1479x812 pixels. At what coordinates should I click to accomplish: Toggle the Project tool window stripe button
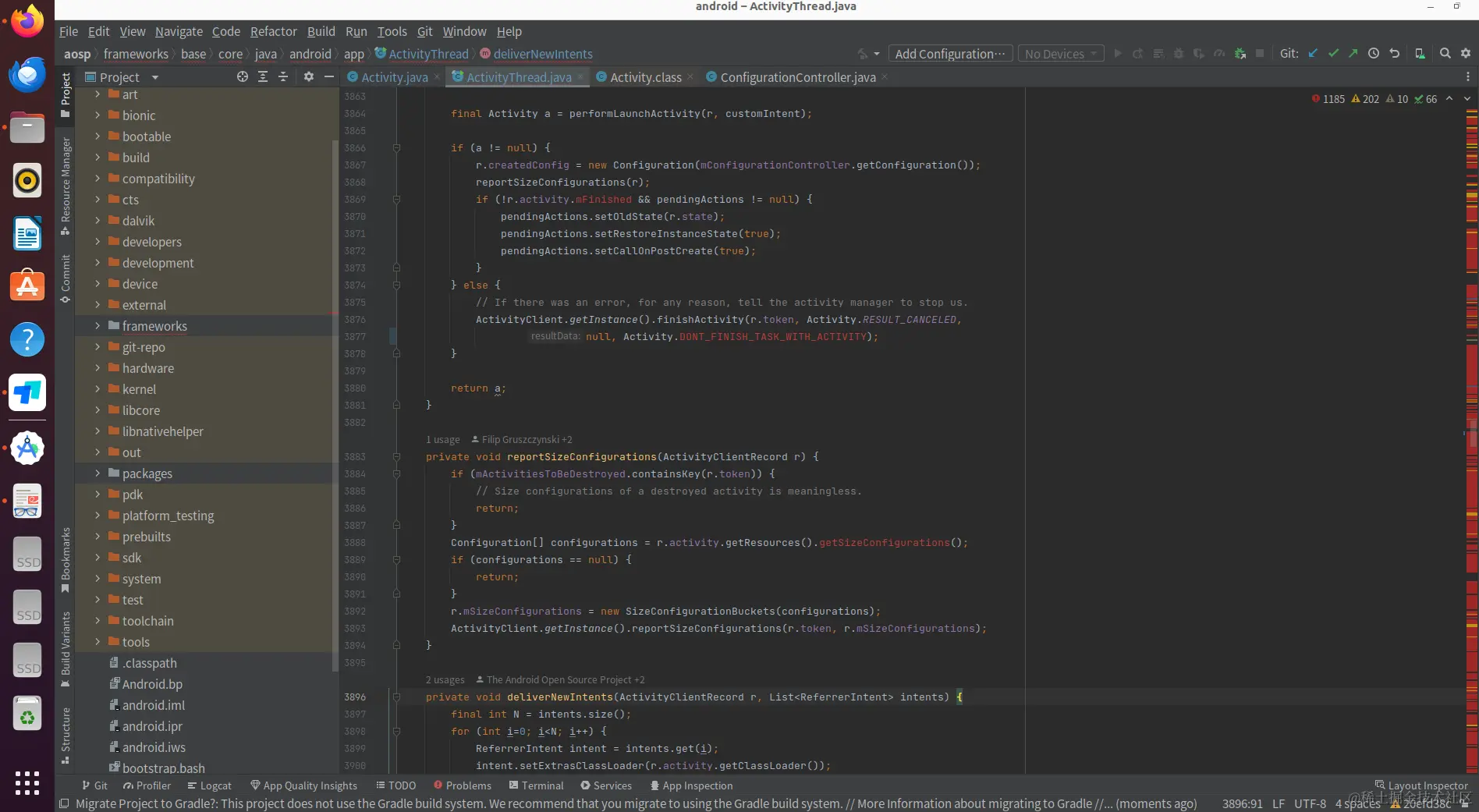click(x=66, y=95)
